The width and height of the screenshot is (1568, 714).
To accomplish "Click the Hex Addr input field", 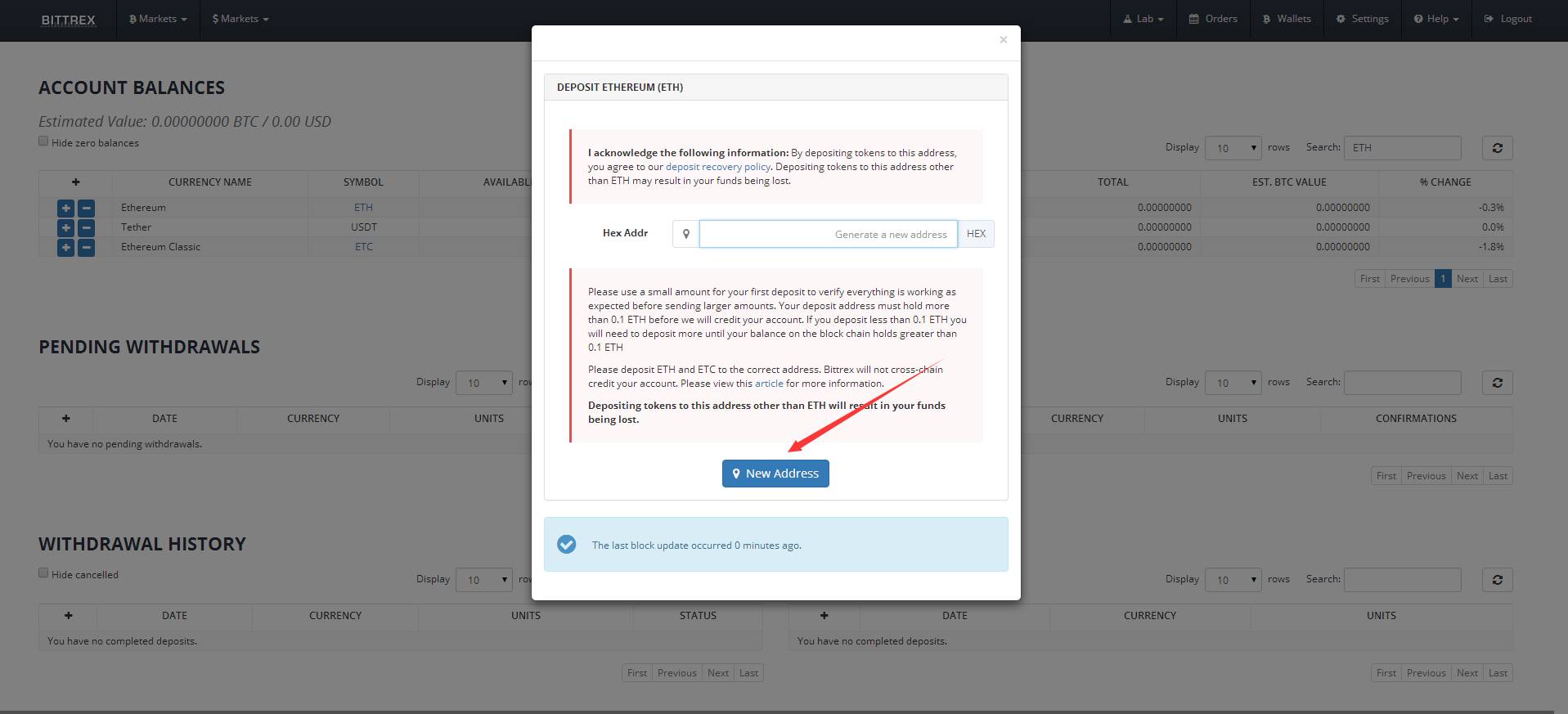I will click(x=828, y=234).
